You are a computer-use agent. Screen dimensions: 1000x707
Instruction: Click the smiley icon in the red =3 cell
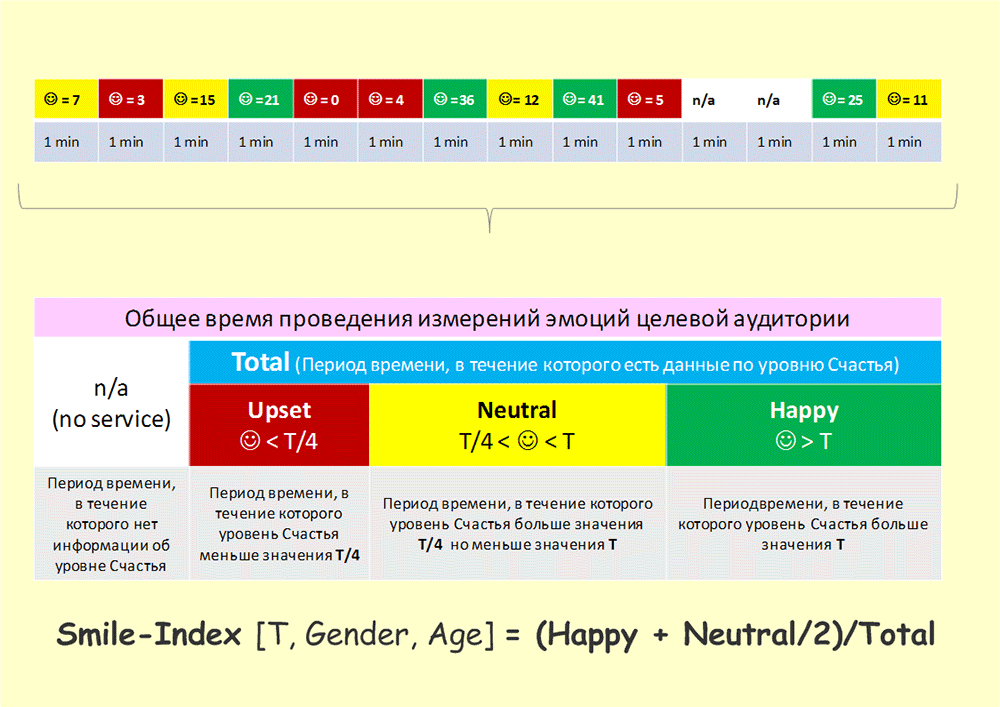pyautogui.click(x=115, y=100)
